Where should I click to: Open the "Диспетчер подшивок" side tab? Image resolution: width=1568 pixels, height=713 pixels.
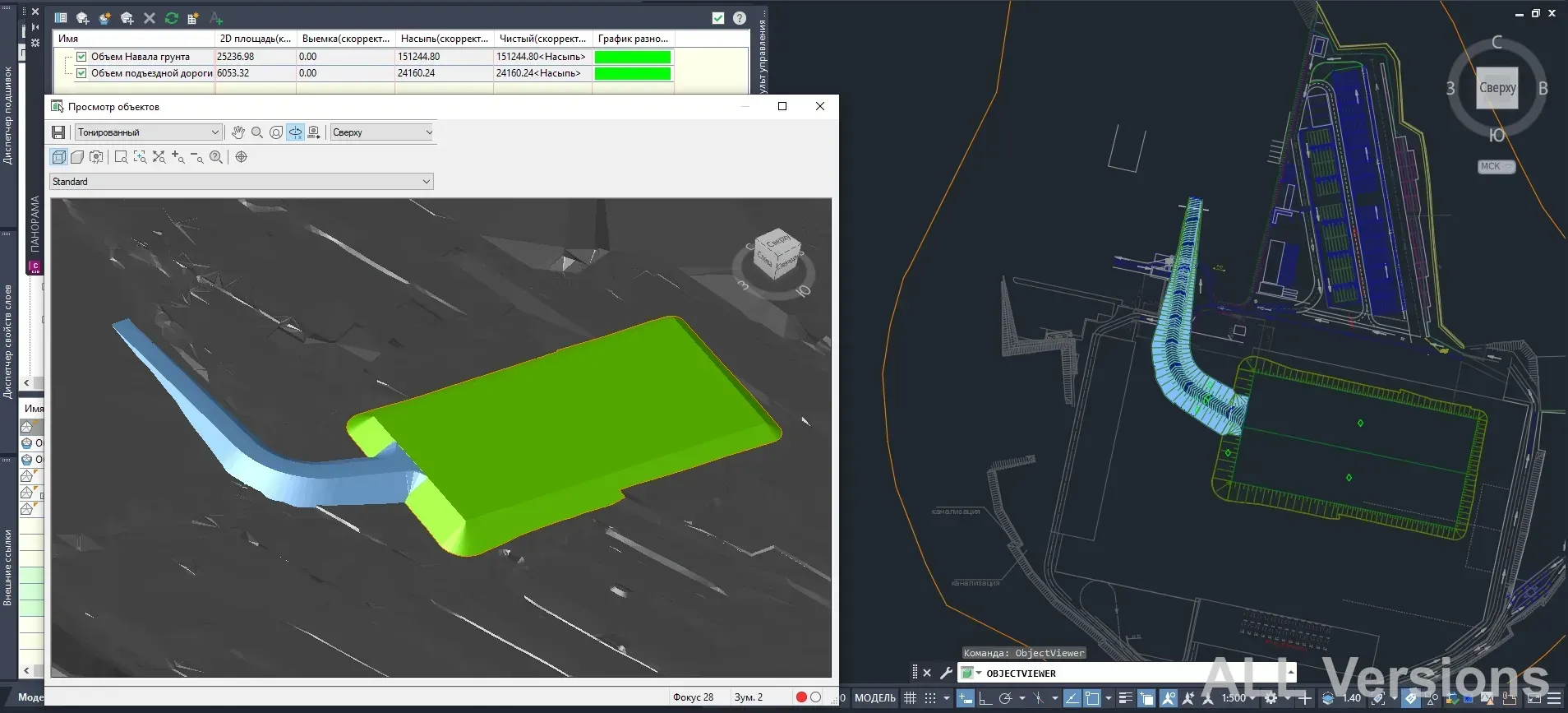point(8,116)
